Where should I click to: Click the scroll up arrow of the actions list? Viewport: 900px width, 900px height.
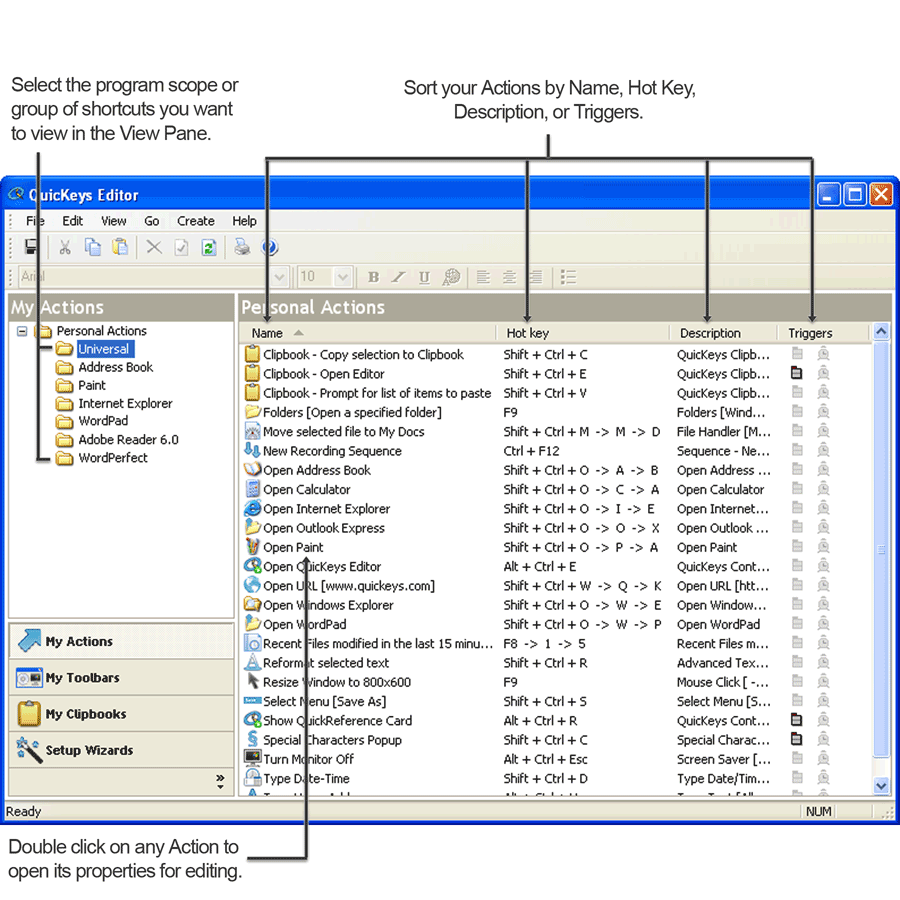pyautogui.click(x=881, y=331)
